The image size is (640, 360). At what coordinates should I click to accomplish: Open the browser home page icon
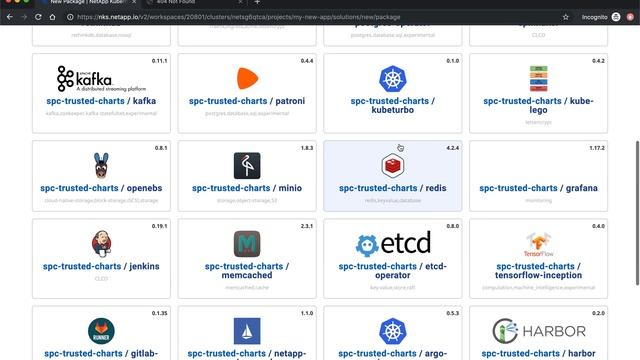(52, 17)
